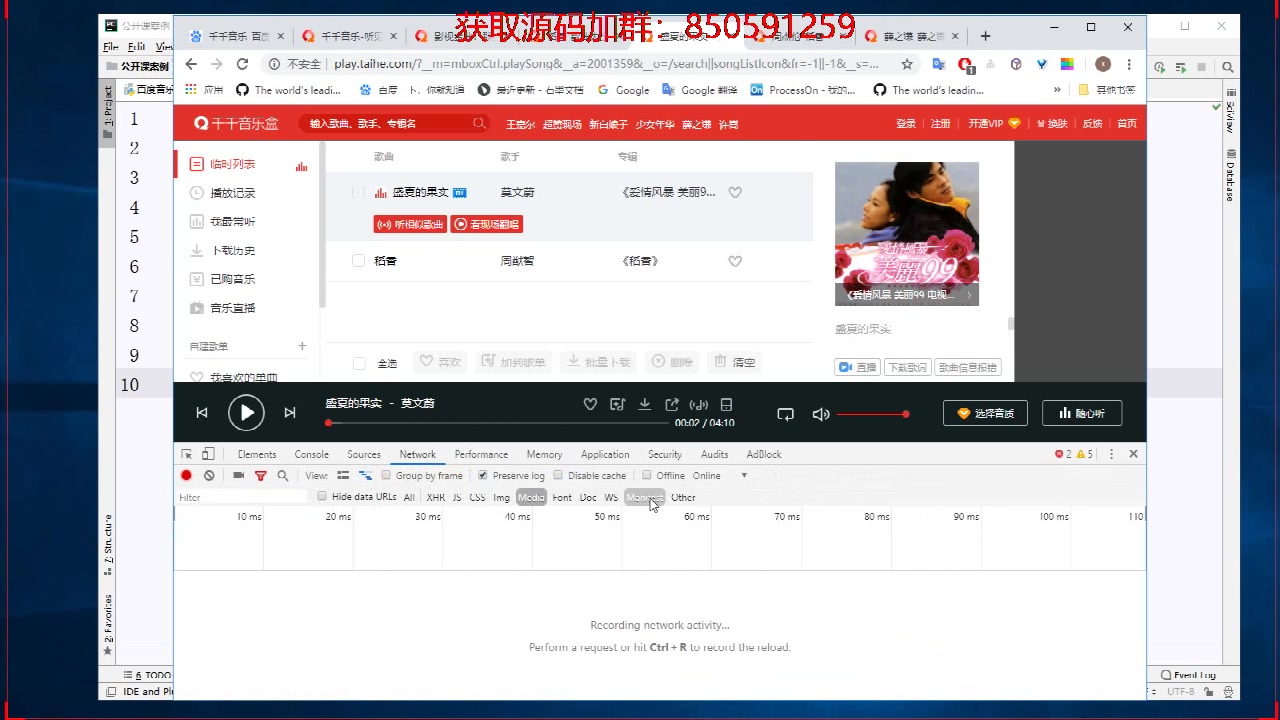The width and height of the screenshot is (1280, 720).
Task: Clear the network log
Action: (x=209, y=475)
